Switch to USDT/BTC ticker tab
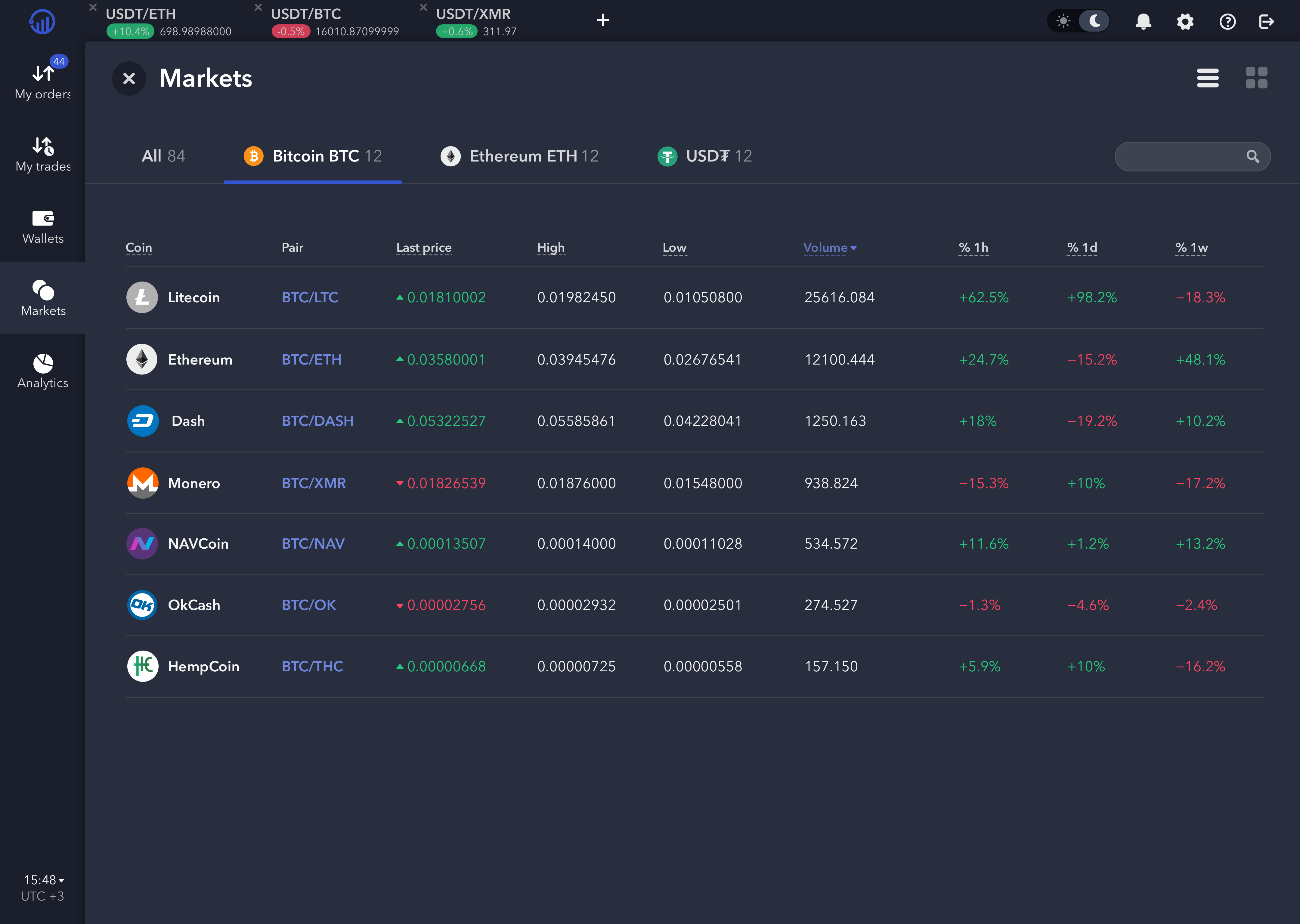 (x=335, y=22)
